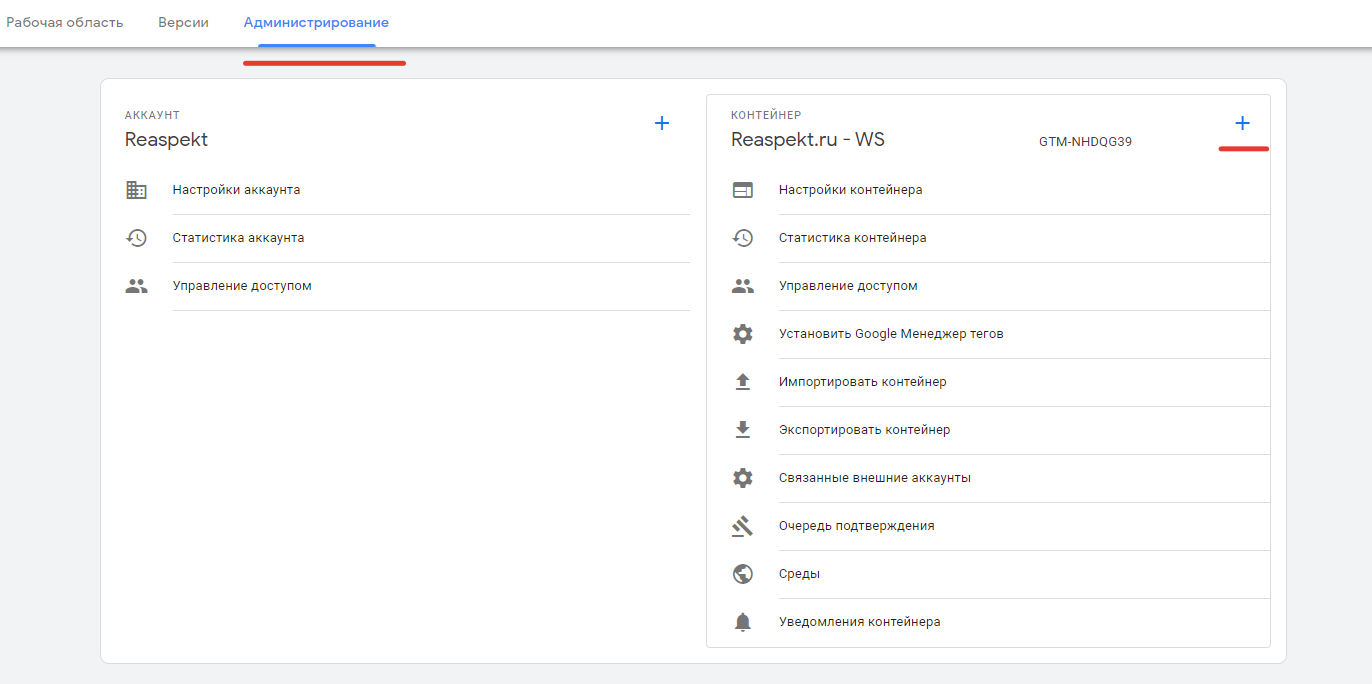Click the bell icon for container notifications
1372x684 pixels.
(x=742, y=622)
